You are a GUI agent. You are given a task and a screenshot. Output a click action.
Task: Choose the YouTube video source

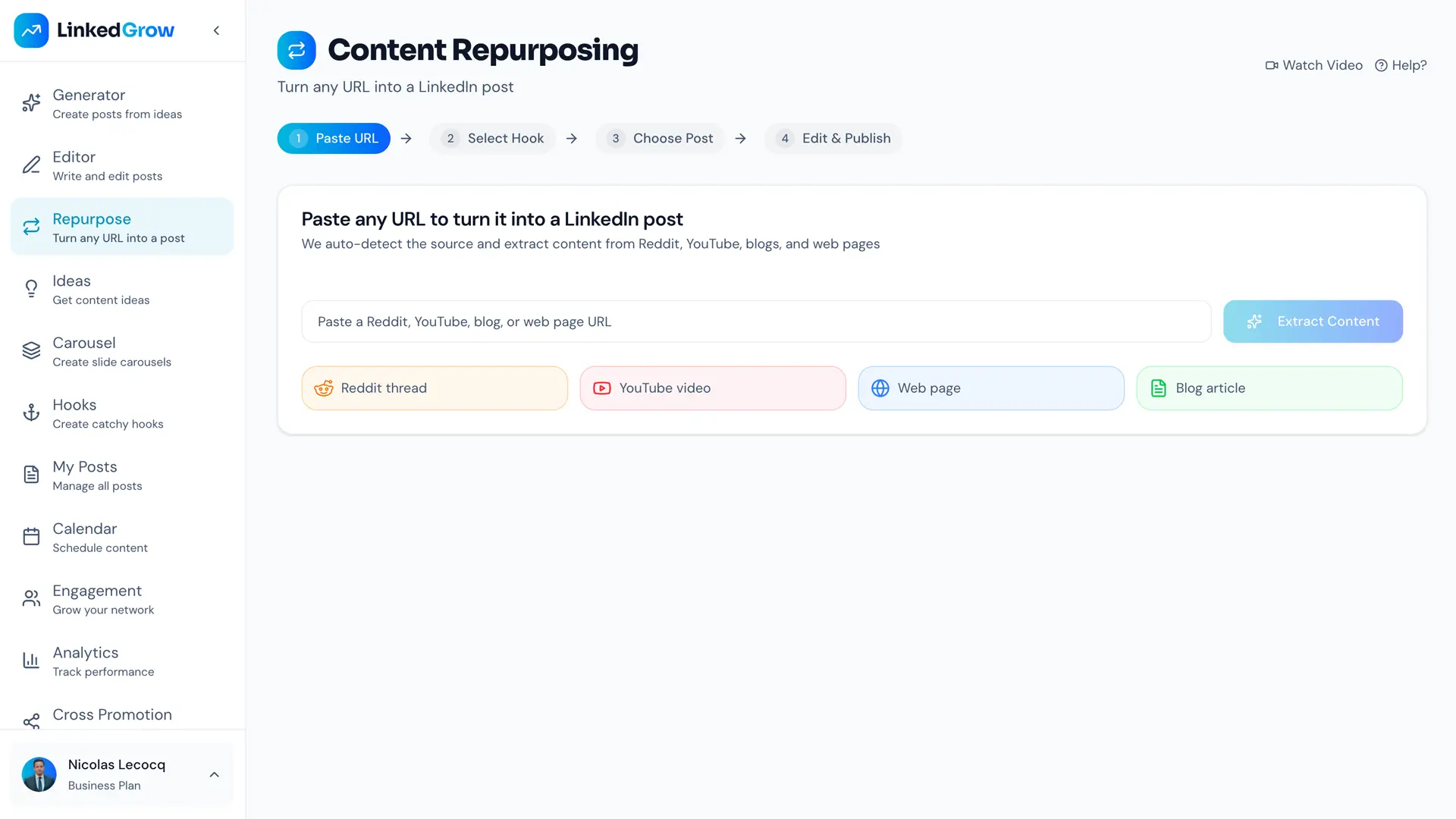[x=713, y=388]
